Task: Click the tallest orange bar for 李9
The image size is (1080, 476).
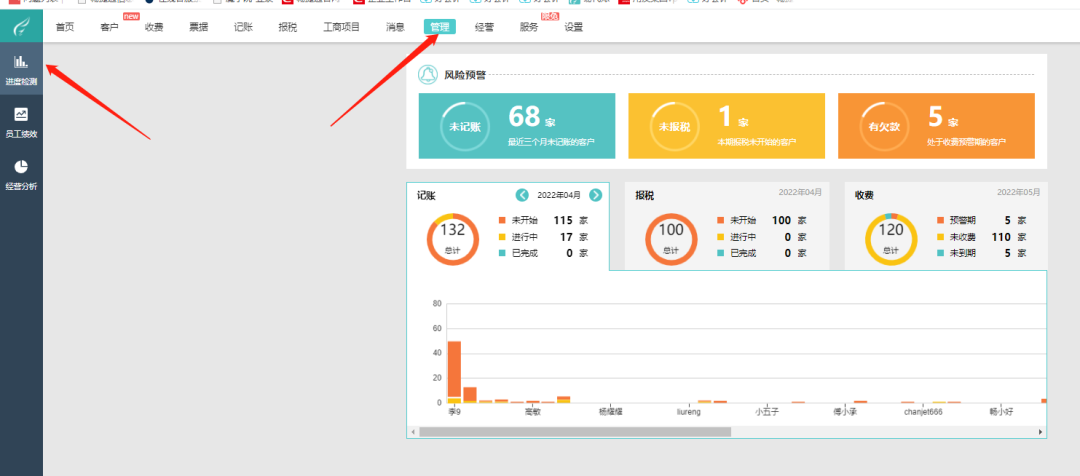Action: [x=454, y=368]
